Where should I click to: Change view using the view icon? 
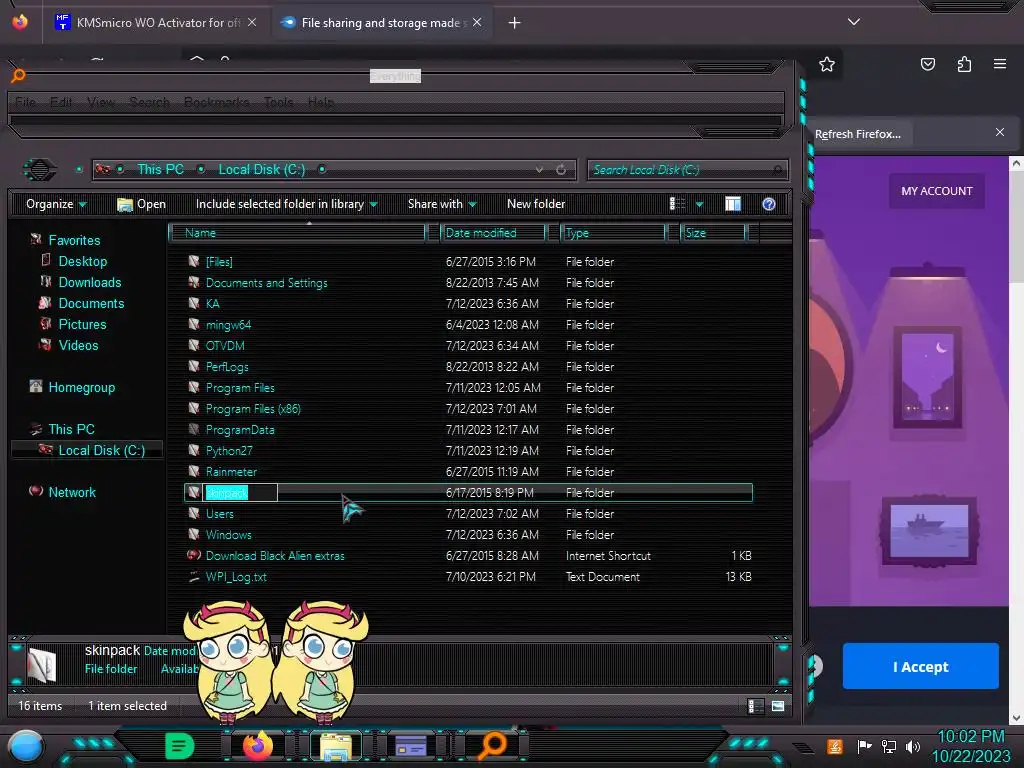click(677, 204)
